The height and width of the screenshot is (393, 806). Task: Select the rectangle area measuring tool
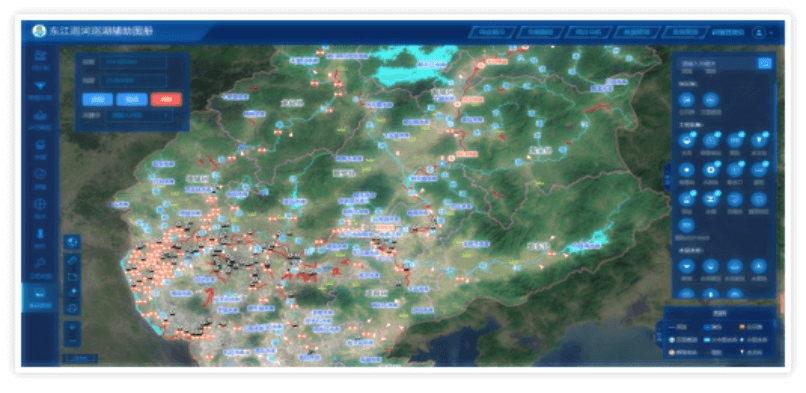point(72,276)
